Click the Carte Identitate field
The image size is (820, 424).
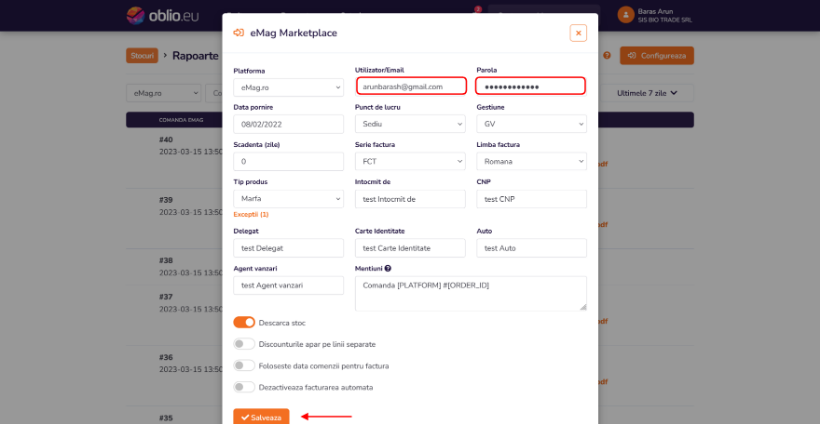coord(410,248)
